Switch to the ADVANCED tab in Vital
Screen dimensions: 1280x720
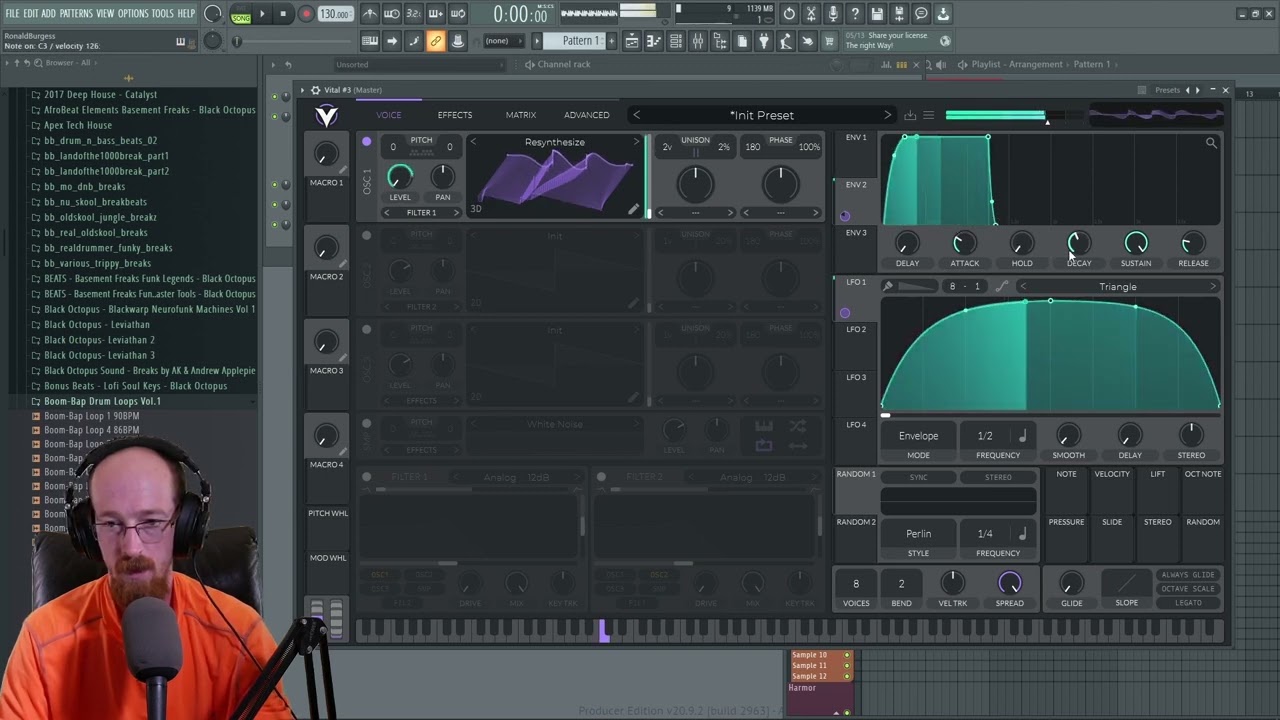(587, 115)
